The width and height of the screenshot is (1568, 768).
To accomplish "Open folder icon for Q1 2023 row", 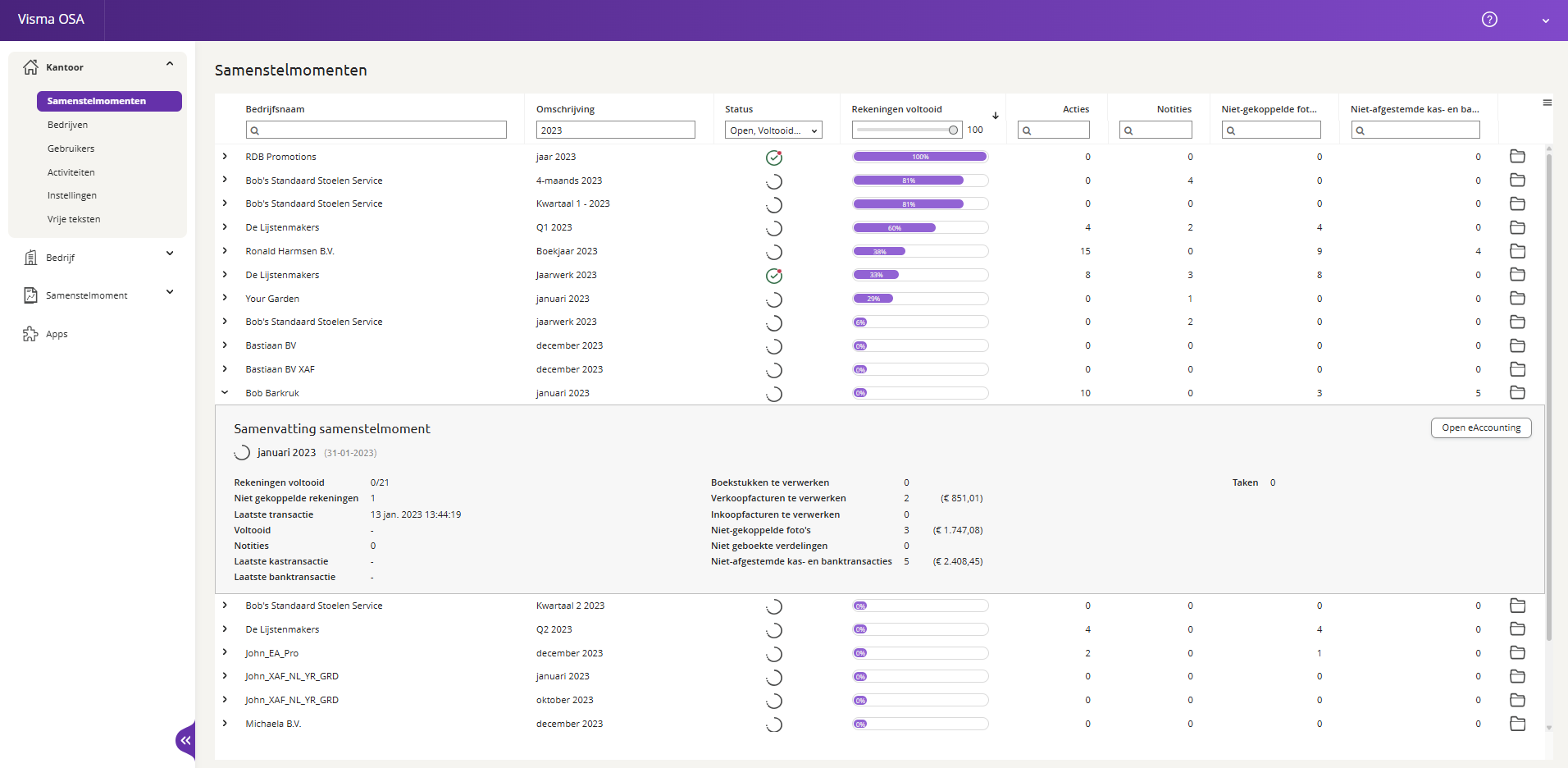I will click(x=1517, y=227).
